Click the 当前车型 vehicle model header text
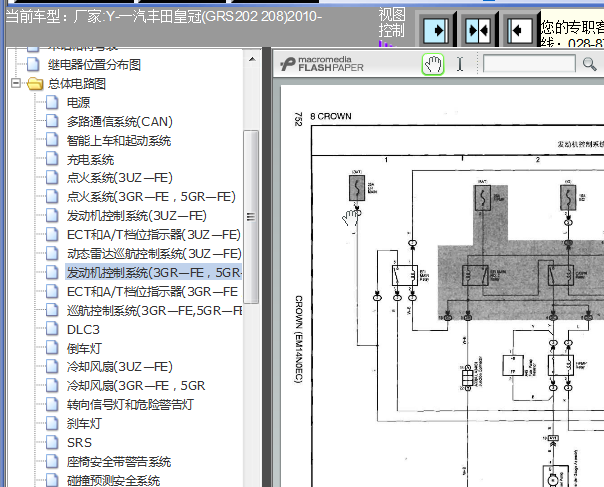This screenshot has height=487, width=604. tap(164, 17)
